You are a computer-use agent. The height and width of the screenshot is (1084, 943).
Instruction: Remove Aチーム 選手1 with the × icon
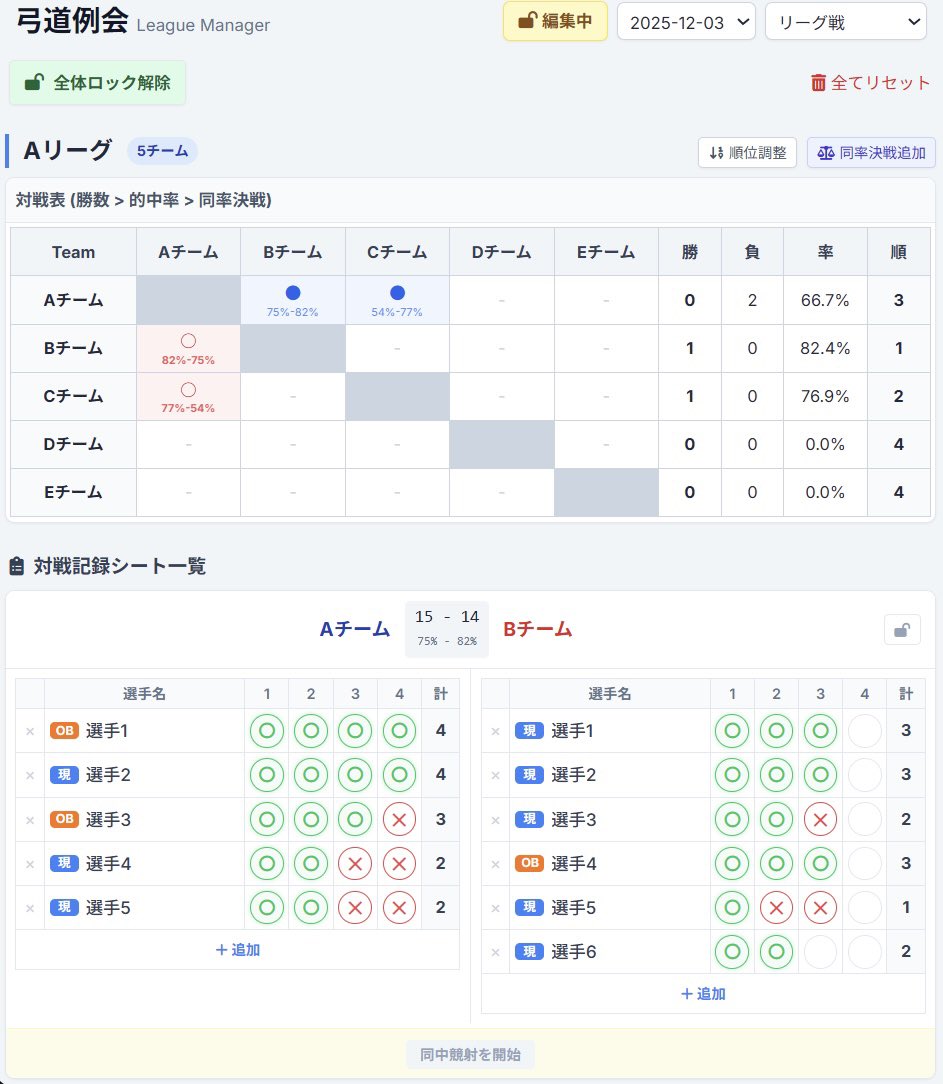click(x=30, y=731)
